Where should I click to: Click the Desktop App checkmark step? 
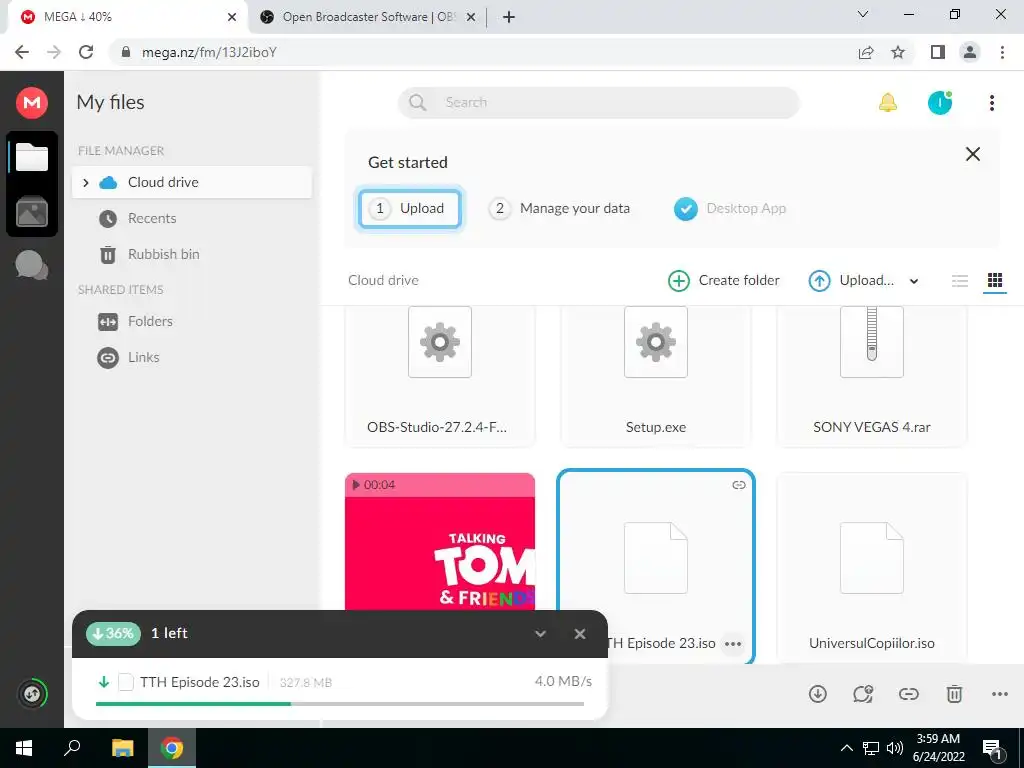(x=686, y=209)
